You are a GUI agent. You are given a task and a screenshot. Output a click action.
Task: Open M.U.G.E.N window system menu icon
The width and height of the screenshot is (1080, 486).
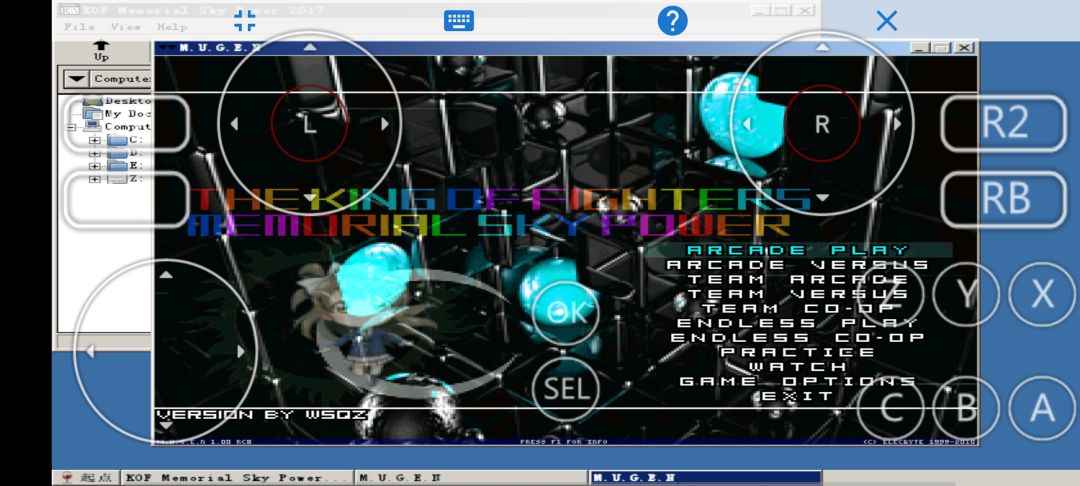click(x=165, y=47)
